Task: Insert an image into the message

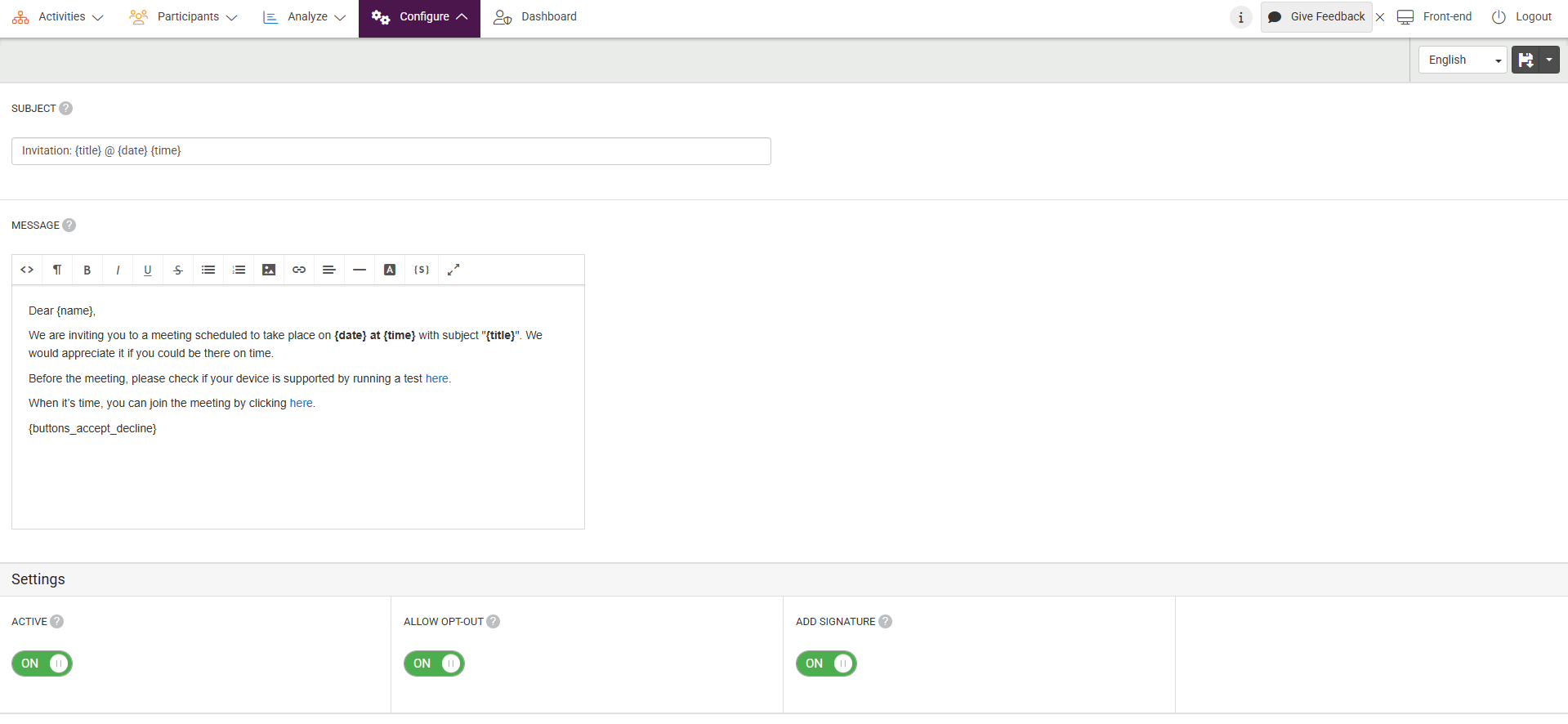Action: (x=269, y=270)
